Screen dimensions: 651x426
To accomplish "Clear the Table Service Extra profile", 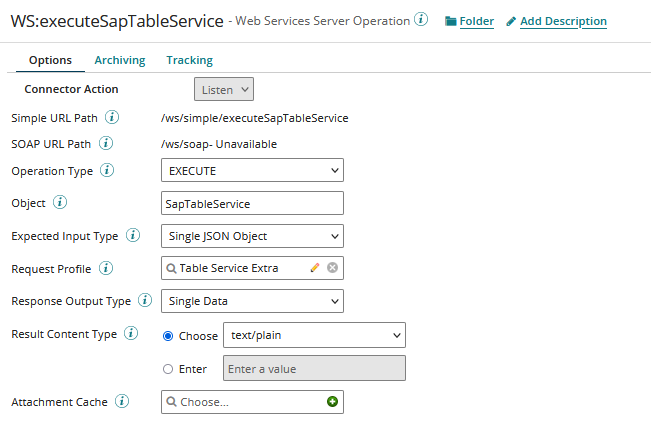I will [x=332, y=268].
